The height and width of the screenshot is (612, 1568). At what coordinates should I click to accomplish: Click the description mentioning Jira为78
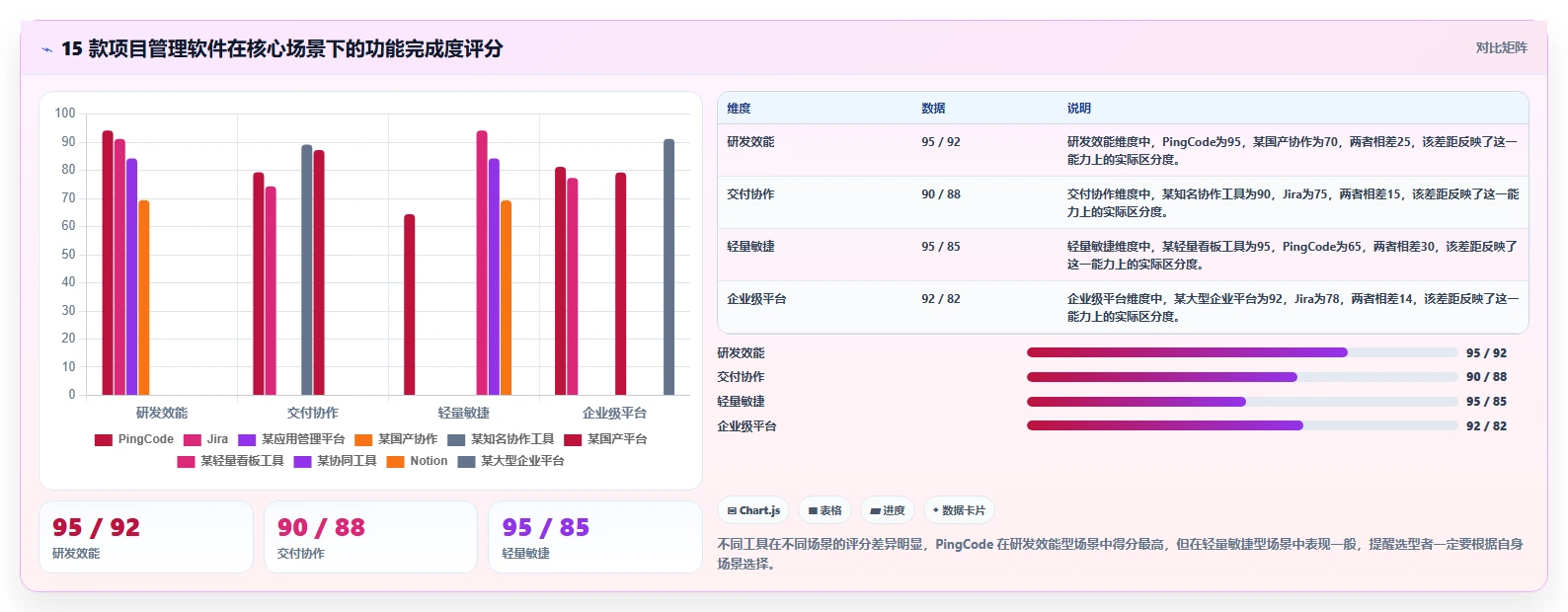1293,308
